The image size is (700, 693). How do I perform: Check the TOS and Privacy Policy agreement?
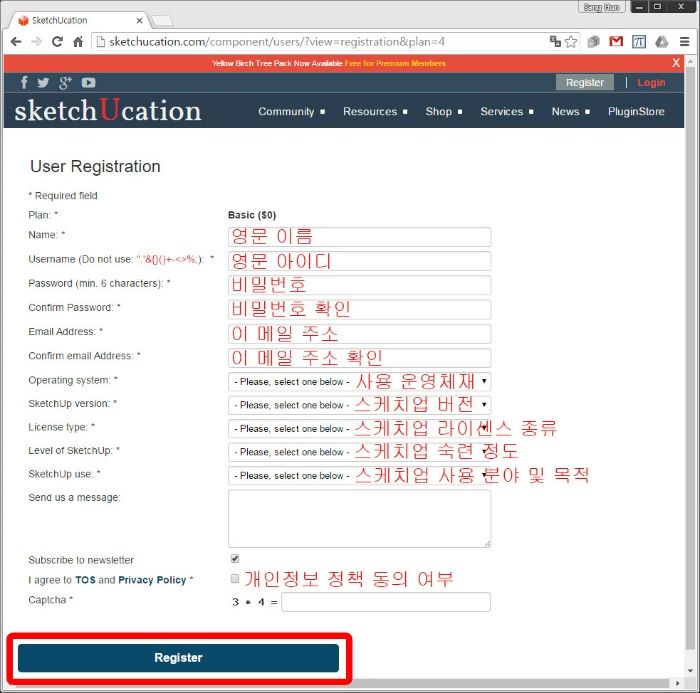235,579
